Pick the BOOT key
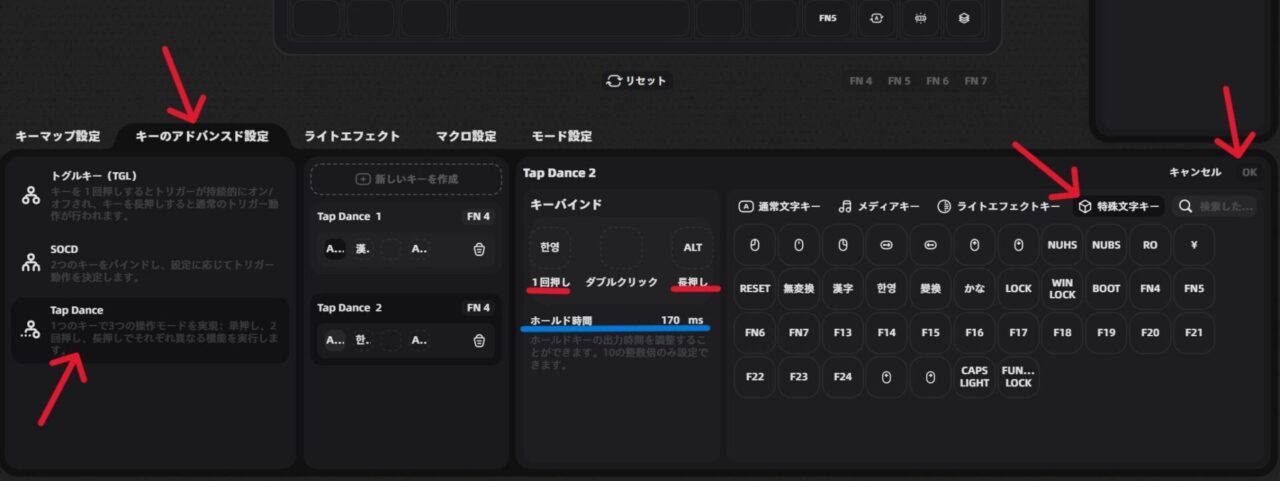Screen dimensions: 1280x481 [1106, 288]
